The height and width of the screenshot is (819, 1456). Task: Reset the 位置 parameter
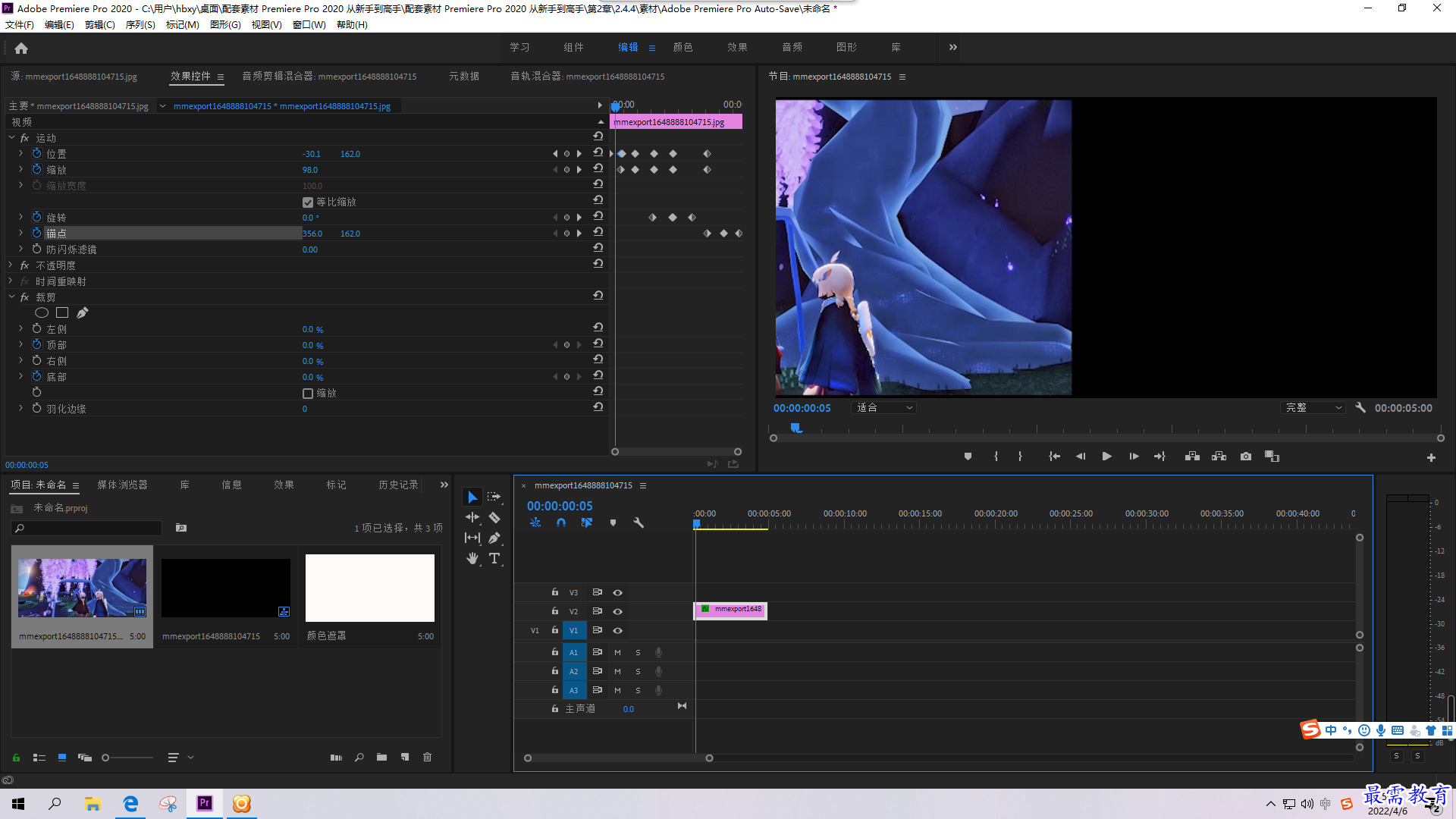tap(598, 152)
